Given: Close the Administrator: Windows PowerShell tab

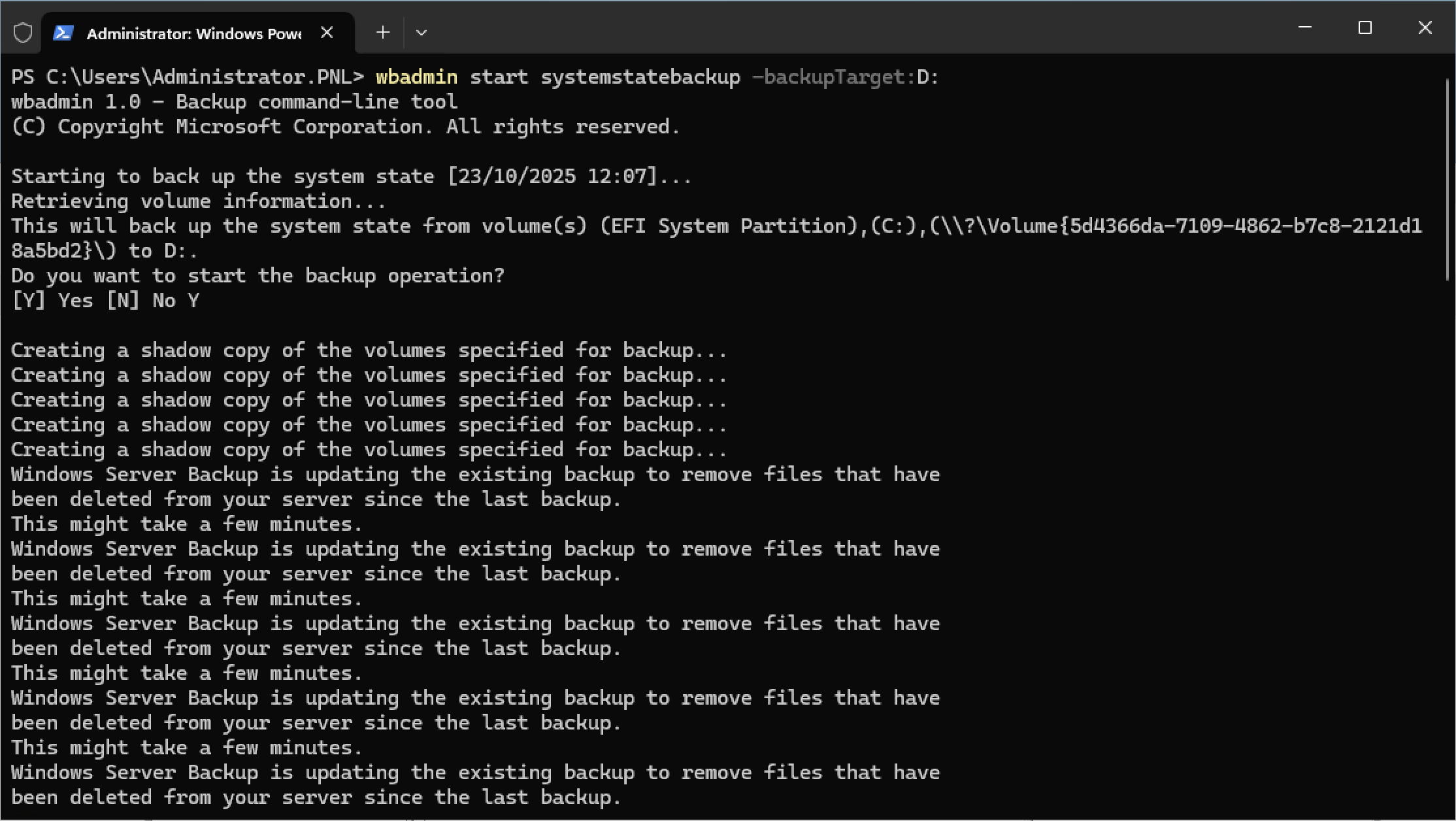Looking at the screenshot, I should [x=327, y=33].
